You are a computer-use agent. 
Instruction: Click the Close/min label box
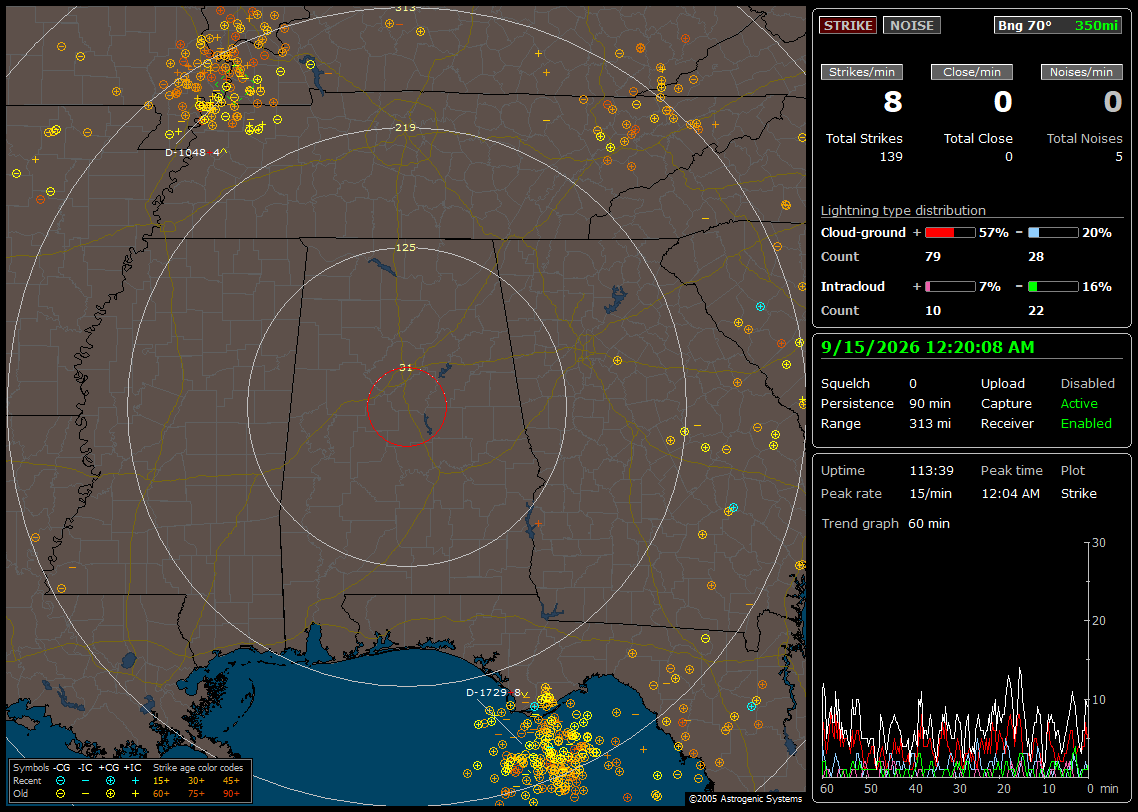[972, 72]
